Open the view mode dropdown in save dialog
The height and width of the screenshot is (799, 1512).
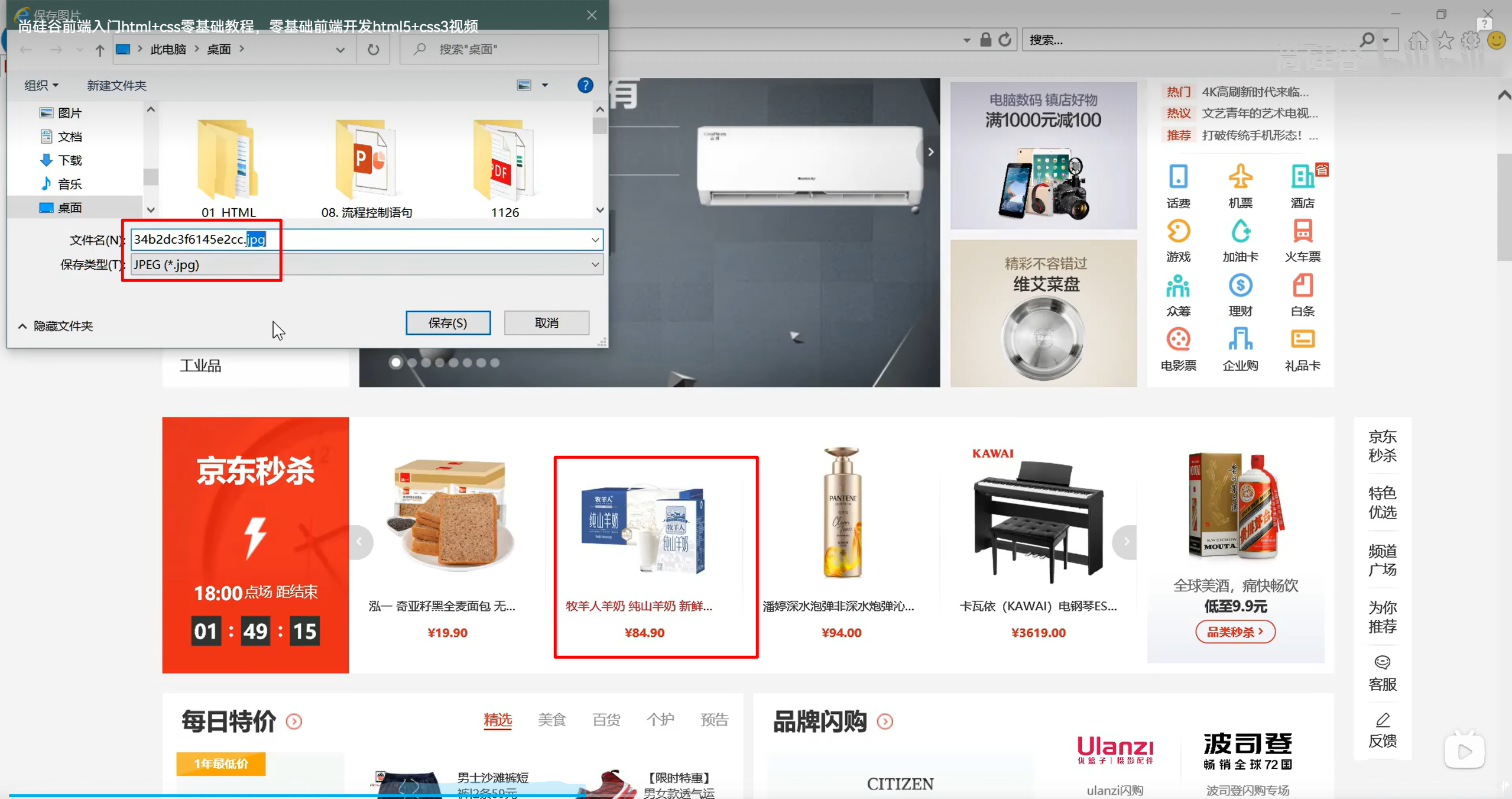coord(545,85)
